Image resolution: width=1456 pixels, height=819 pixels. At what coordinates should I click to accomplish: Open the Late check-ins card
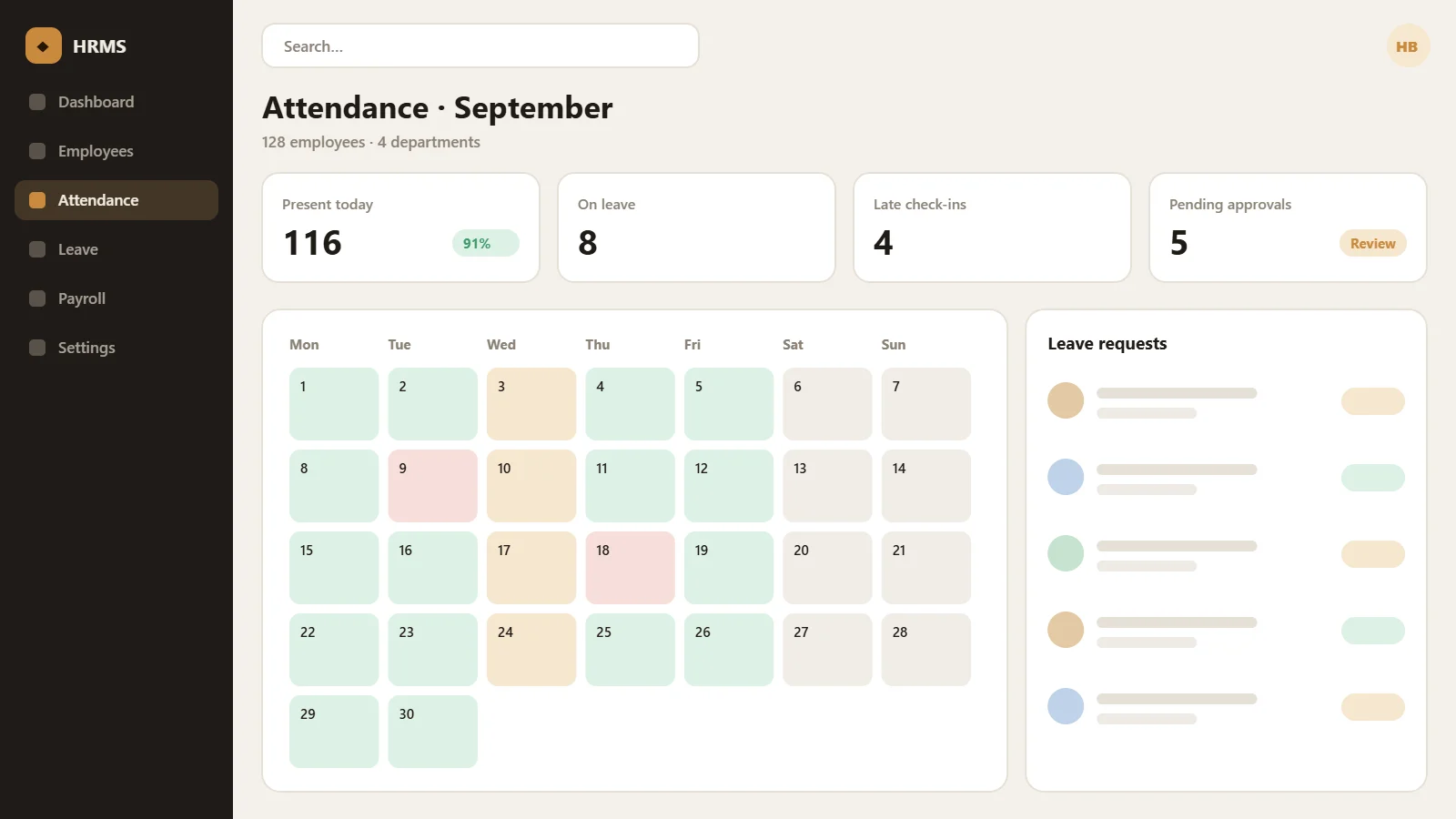click(x=992, y=227)
